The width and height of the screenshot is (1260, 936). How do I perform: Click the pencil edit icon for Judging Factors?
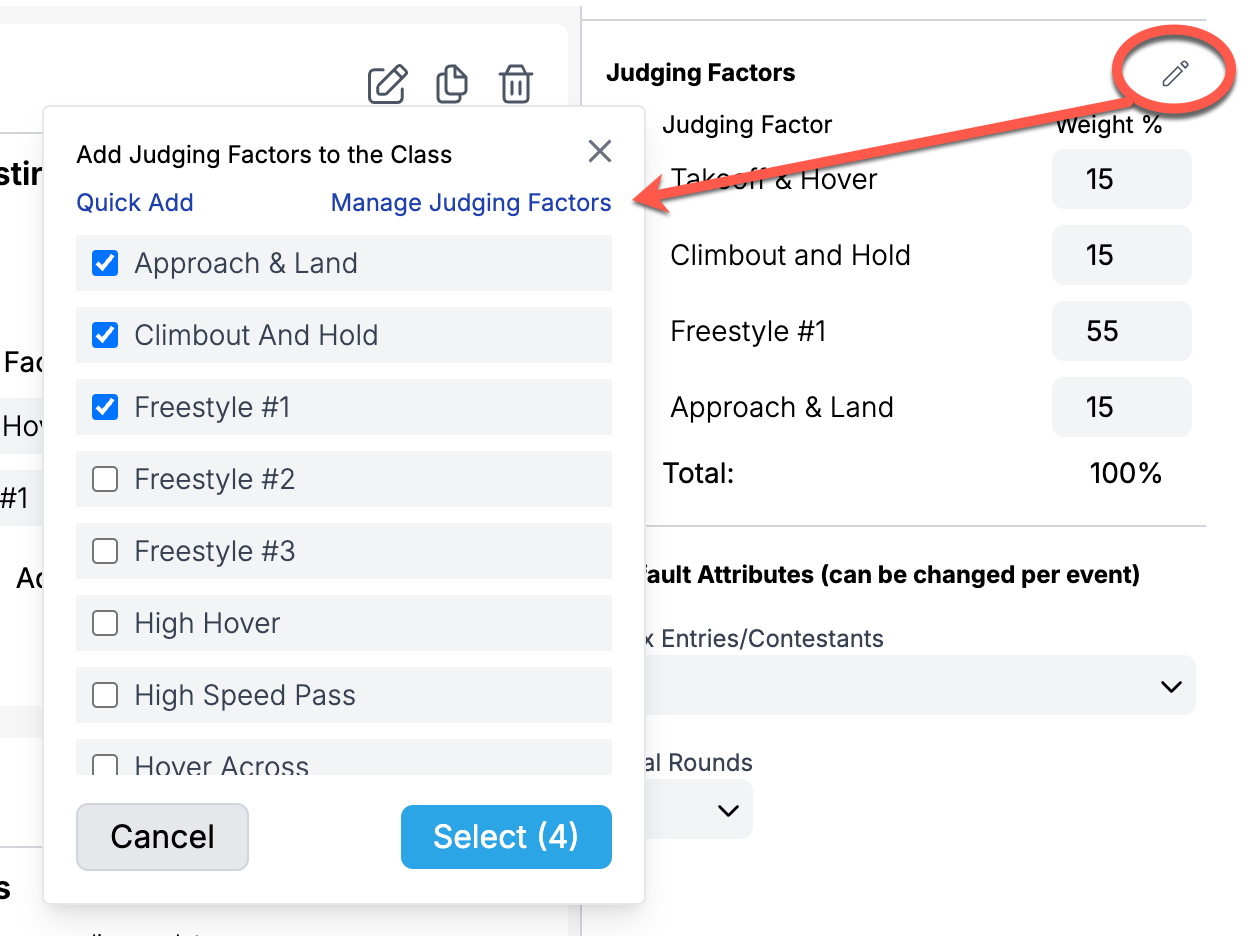click(1175, 73)
